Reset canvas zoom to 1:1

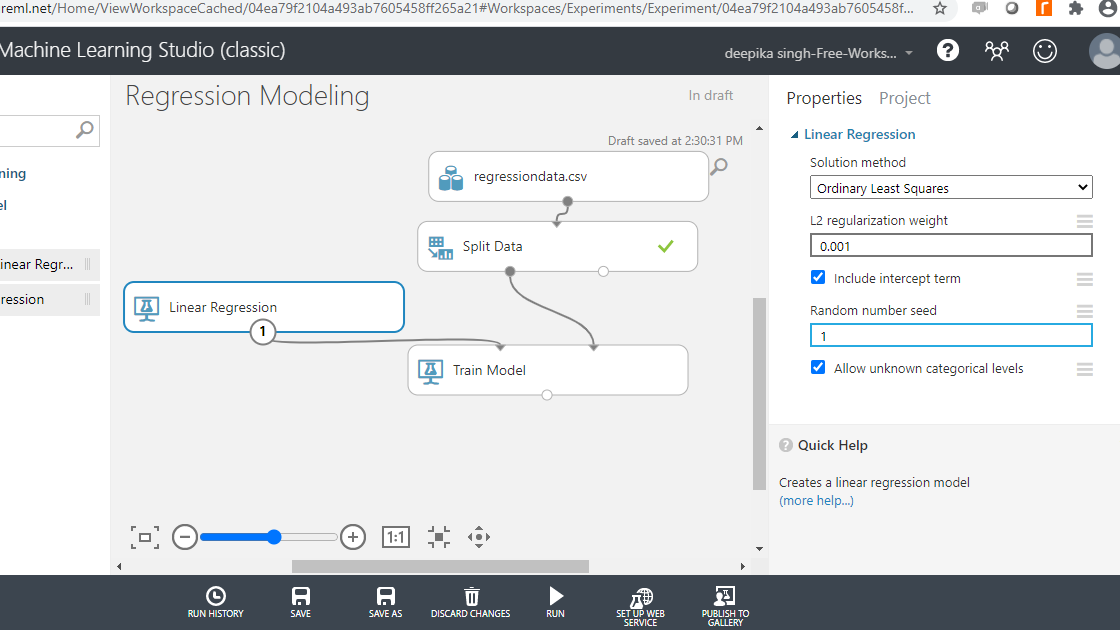click(x=396, y=537)
